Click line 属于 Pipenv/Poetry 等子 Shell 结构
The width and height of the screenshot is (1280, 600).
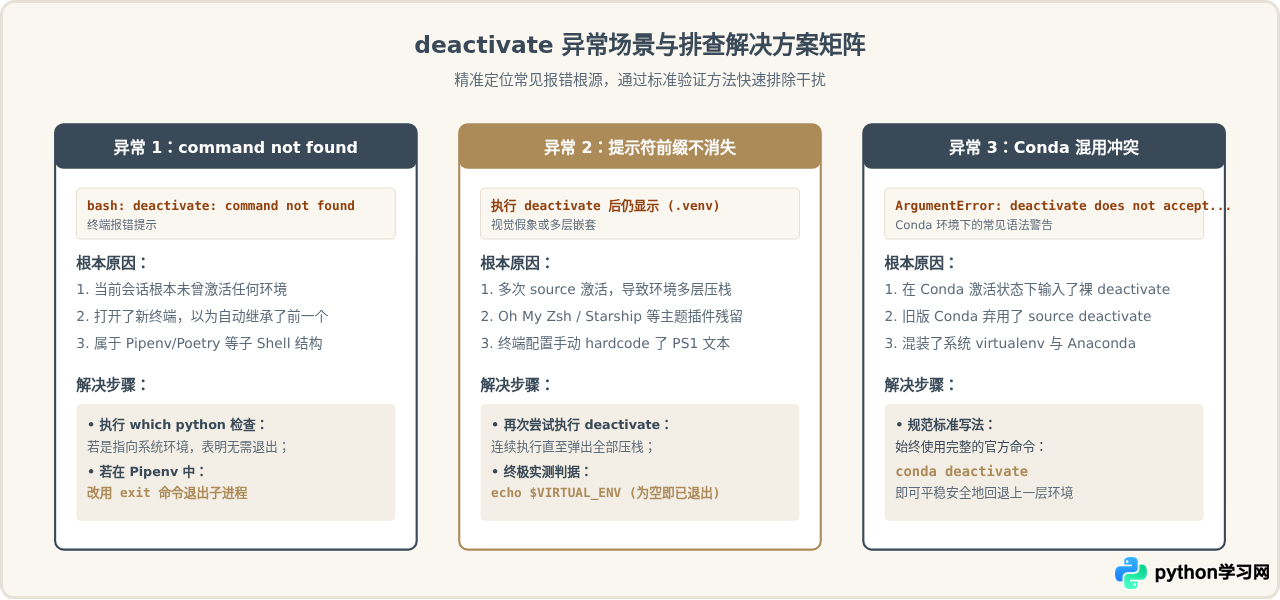point(200,343)
